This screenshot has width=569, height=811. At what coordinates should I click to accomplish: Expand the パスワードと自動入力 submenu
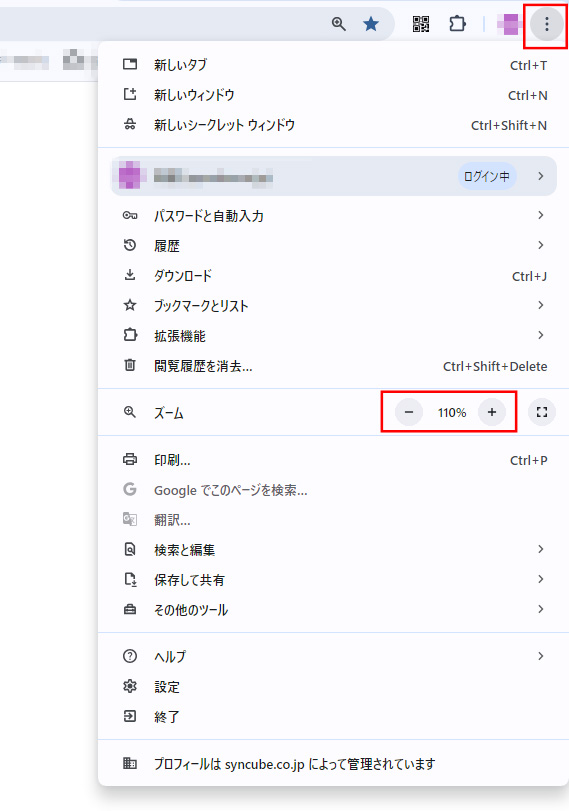334,216
